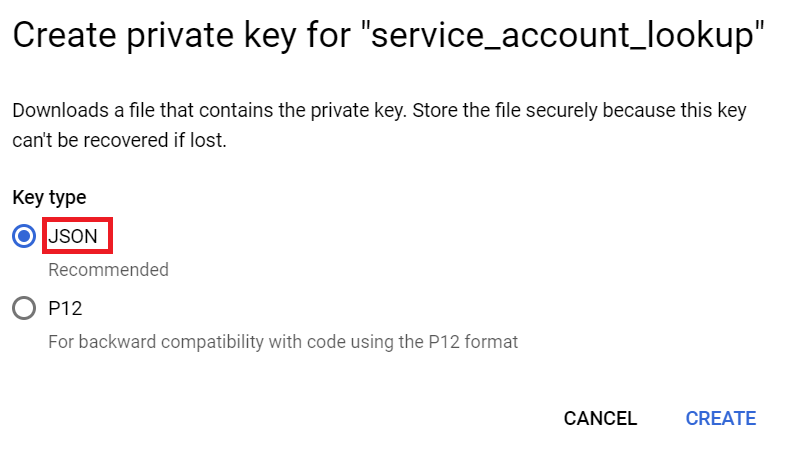The width and height of the screenshot is (798, 451).
Task: Click the word 'Create' in the dialog title
Action: tap(60, 37)
